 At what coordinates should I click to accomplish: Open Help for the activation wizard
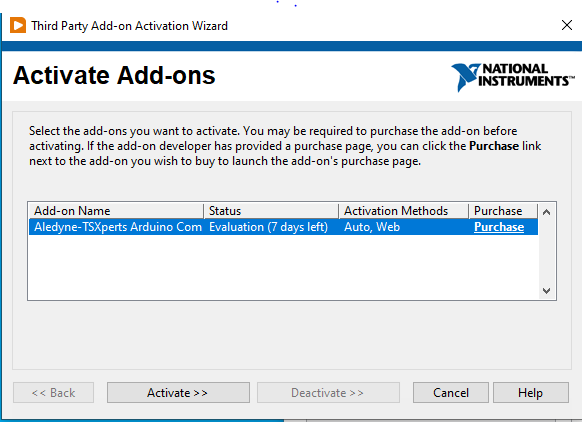tap(531, 393)
